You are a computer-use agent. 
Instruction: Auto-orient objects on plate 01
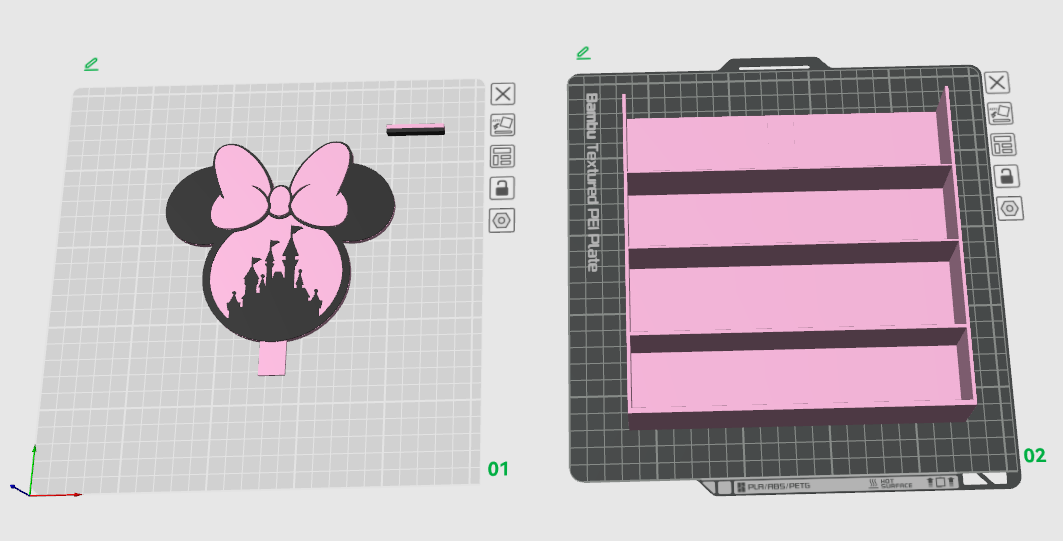click(x=502, y=125)
